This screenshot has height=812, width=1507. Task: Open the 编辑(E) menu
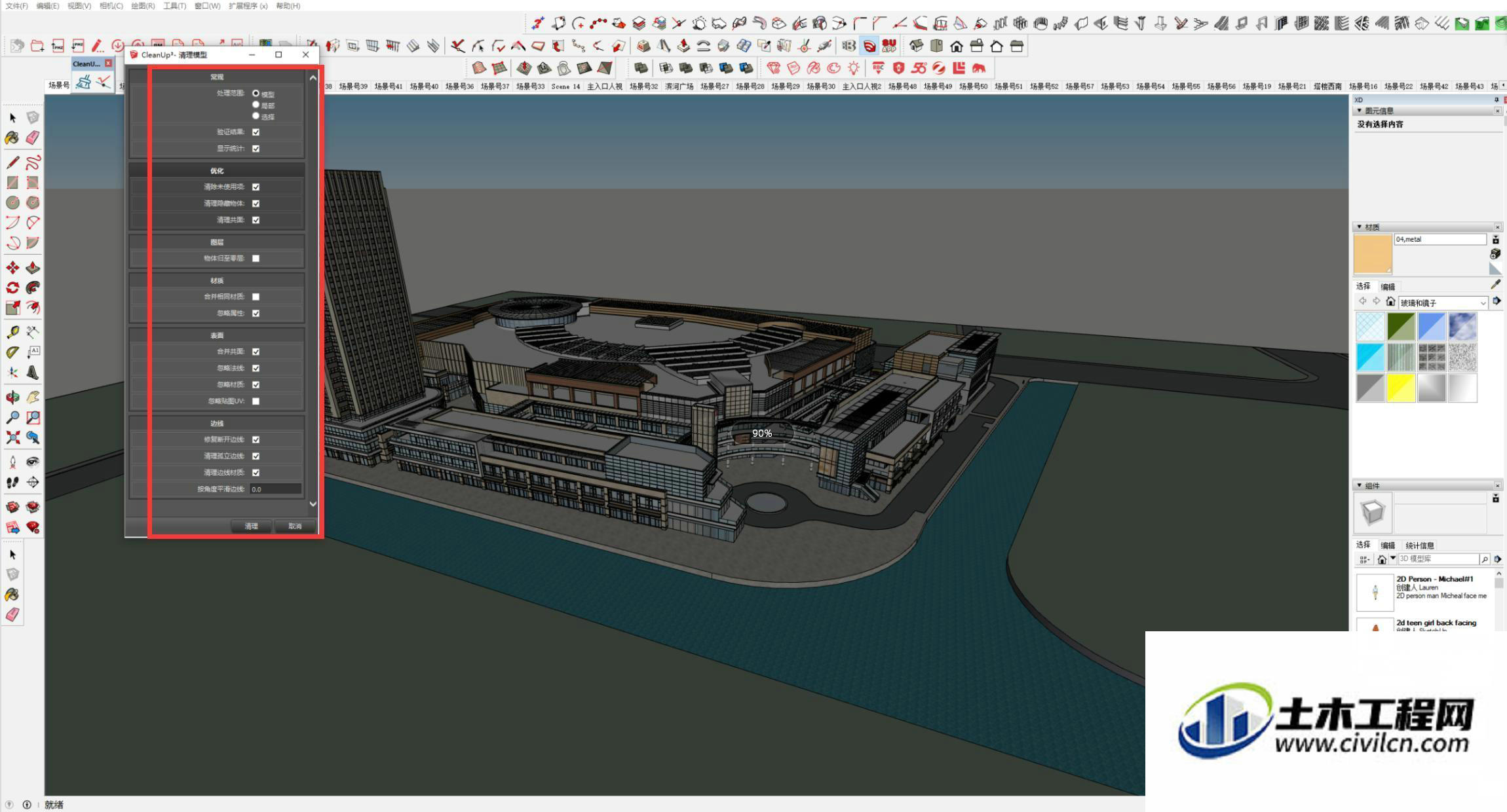tap(47, 6)
